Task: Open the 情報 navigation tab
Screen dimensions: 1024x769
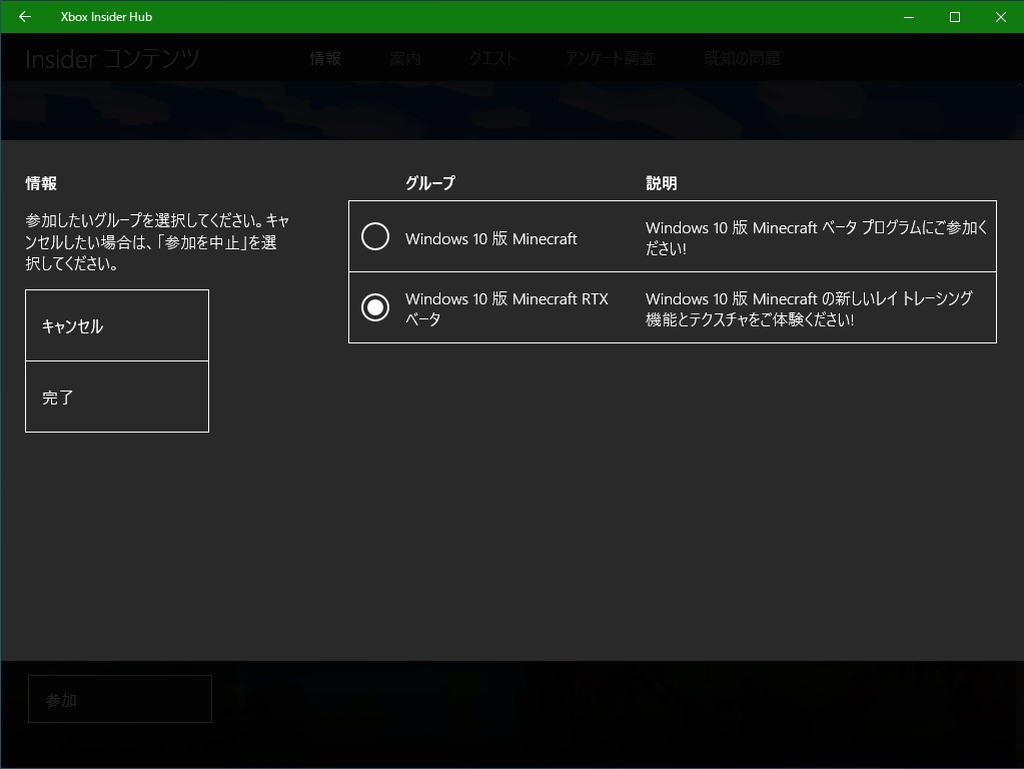Action: click(x=326, y=58)
